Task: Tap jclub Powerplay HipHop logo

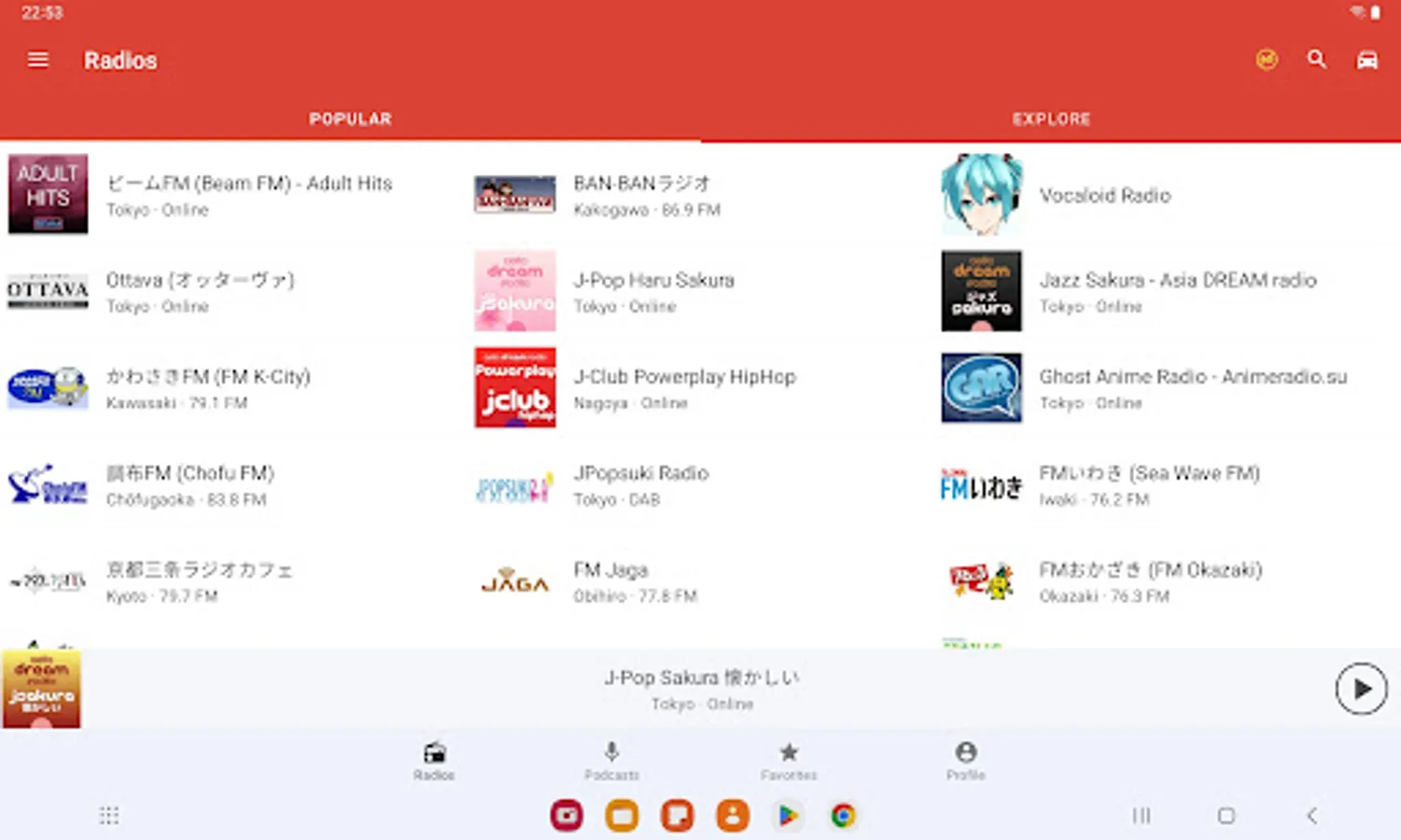Action: (x=514, y=387)
